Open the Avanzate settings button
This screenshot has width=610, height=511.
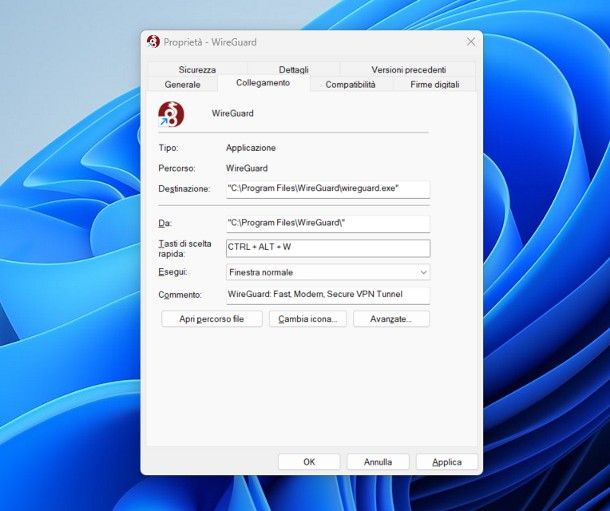391,319
